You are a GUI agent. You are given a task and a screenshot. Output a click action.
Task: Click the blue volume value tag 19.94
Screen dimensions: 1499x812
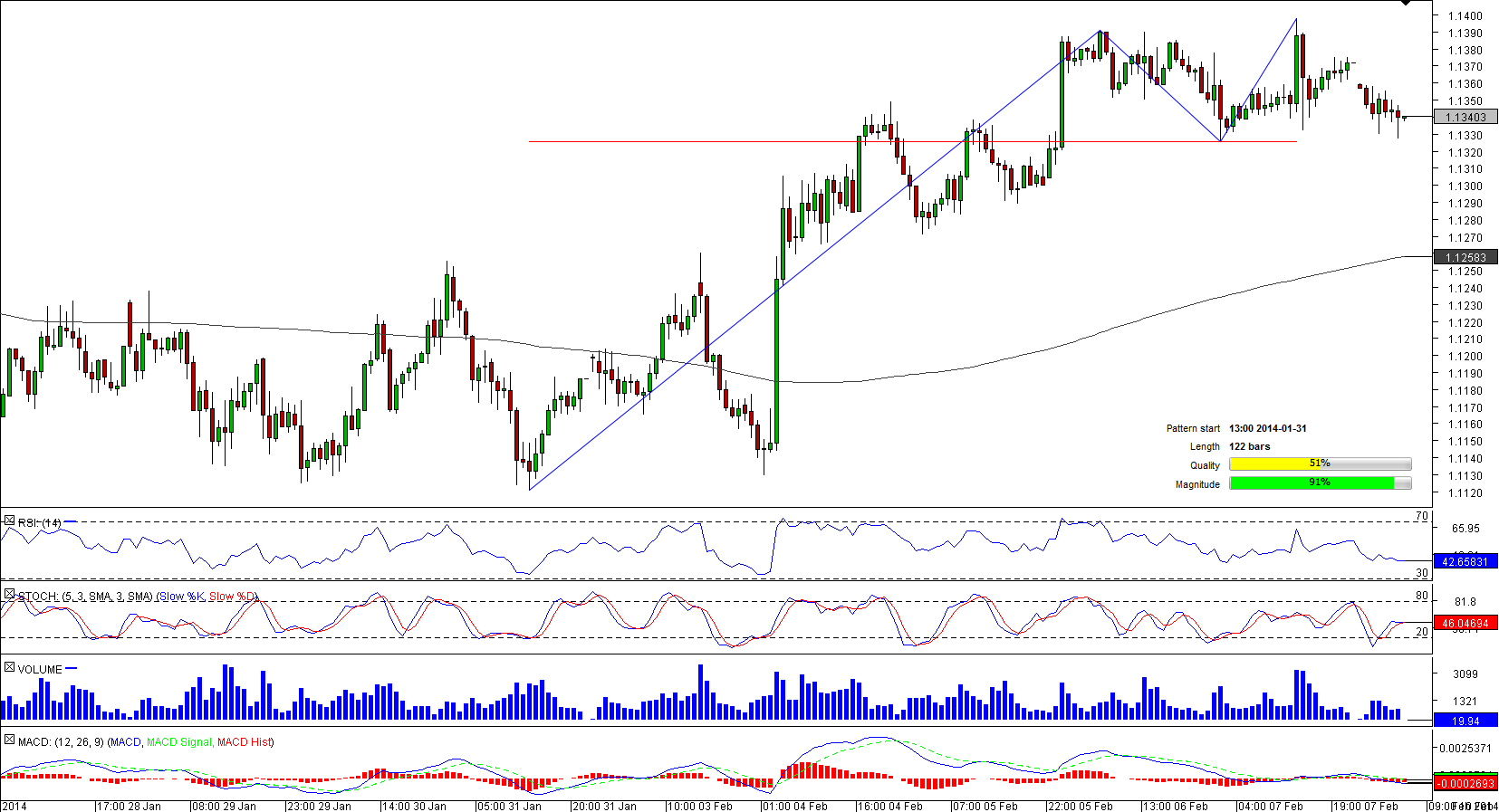(x=1465, y=721)
